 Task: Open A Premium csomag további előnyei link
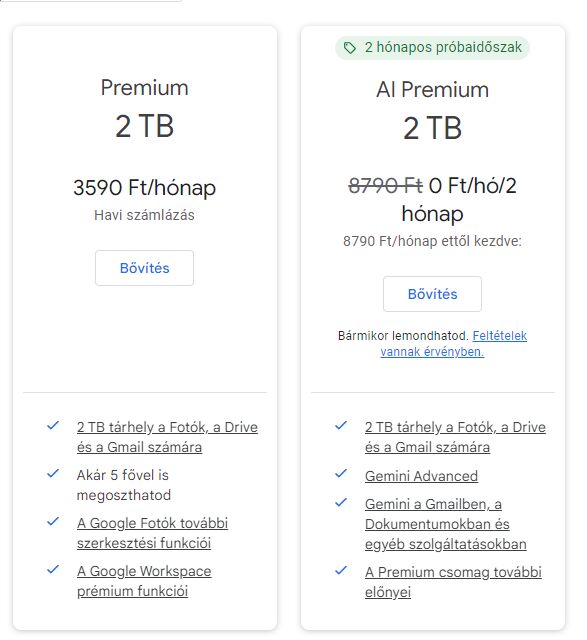tap(453, 582)
